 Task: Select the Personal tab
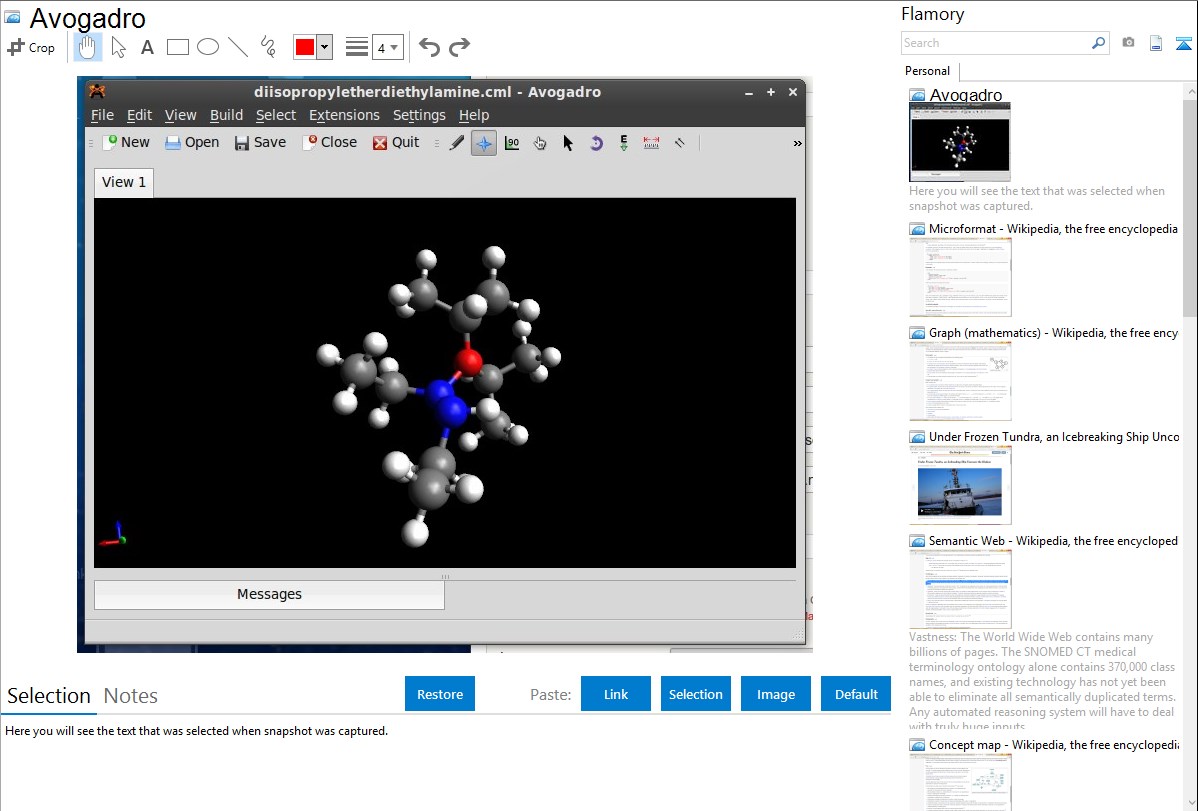pos(928,71)
